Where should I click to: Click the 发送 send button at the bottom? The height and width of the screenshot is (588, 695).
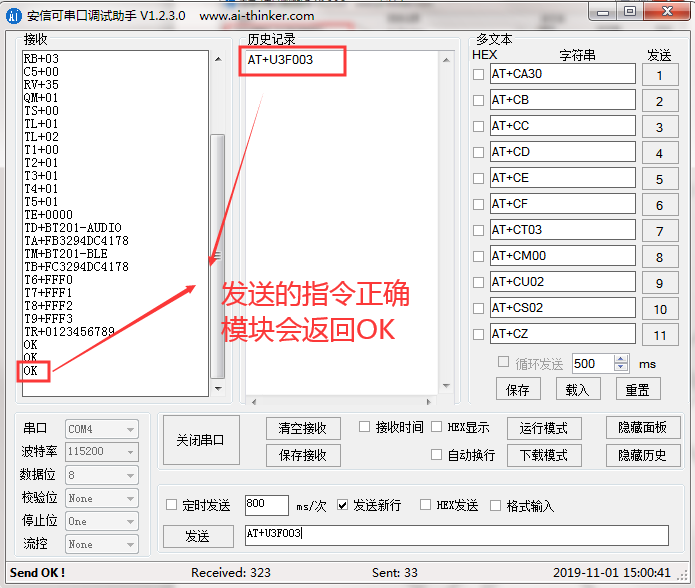[x=198, y=536]
